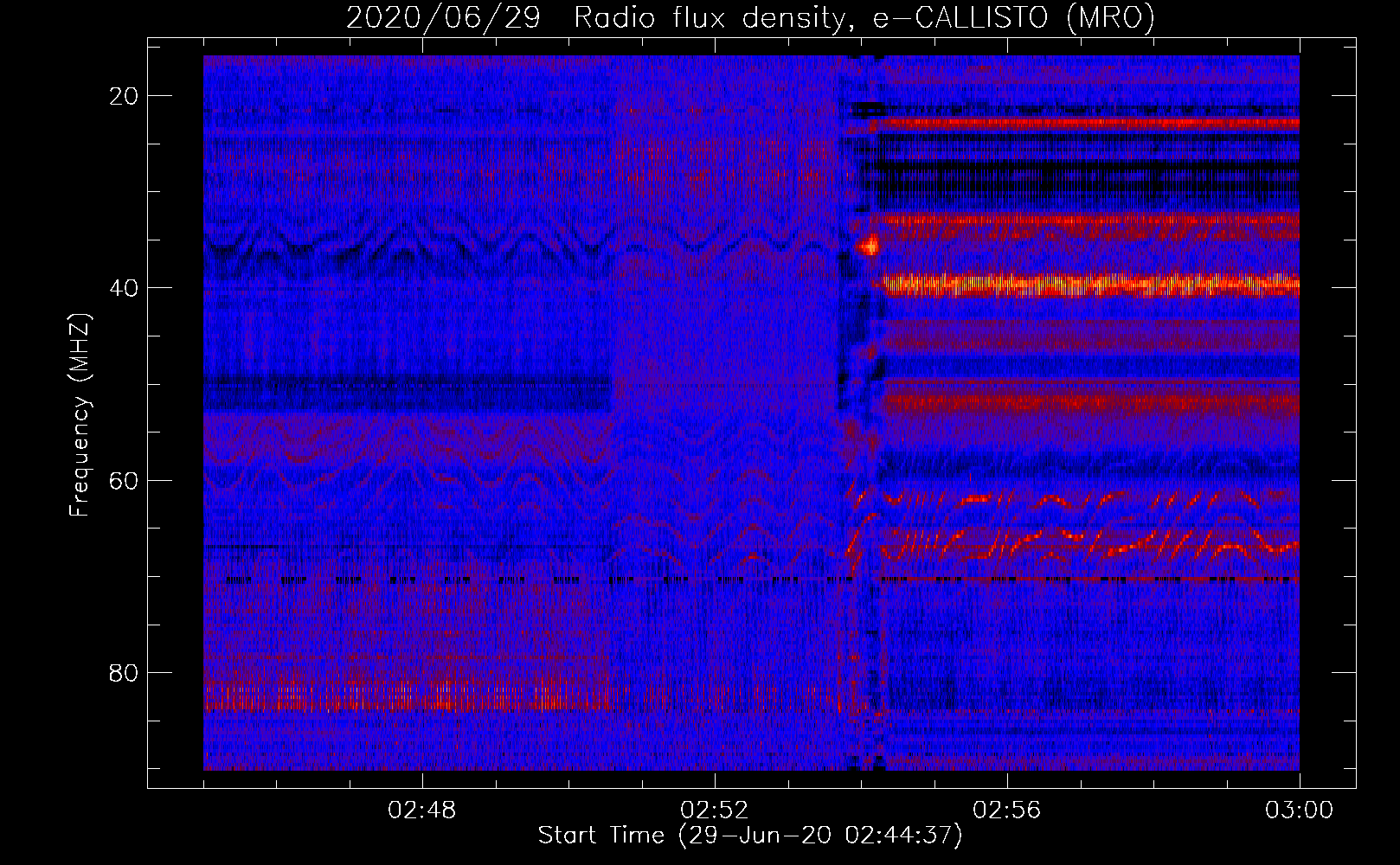This screenshot has width=1400, height=865.
Task: Click the '60' frequency axis label
Action: click(x=125, y=480)
